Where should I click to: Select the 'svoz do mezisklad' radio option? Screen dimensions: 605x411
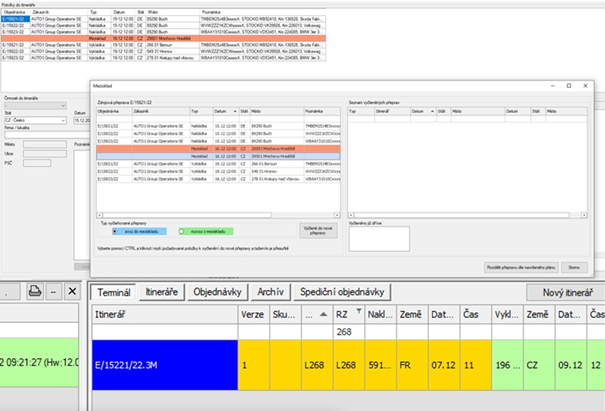pos(115,232)
